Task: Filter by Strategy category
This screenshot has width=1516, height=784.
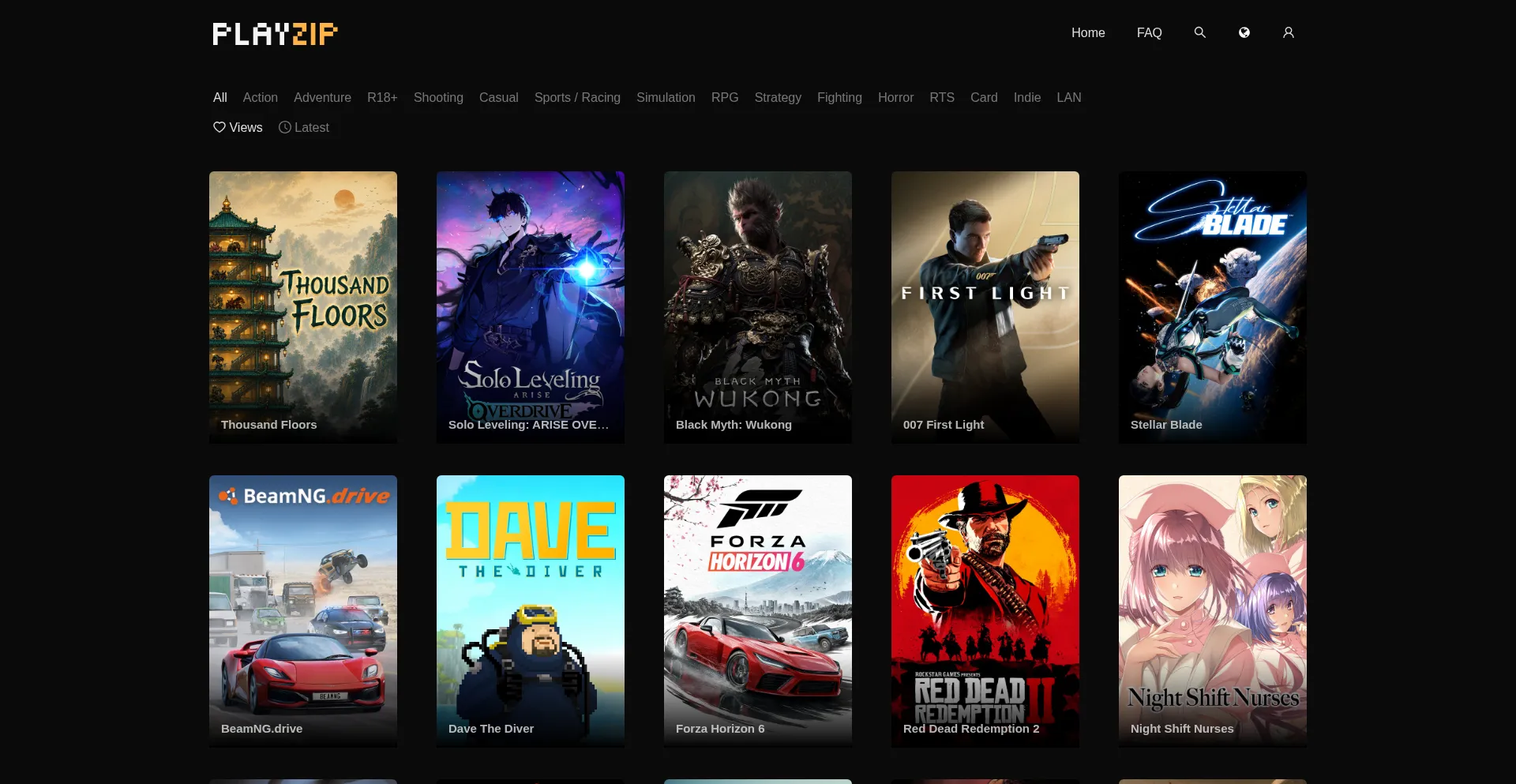Action: point(778,97)
